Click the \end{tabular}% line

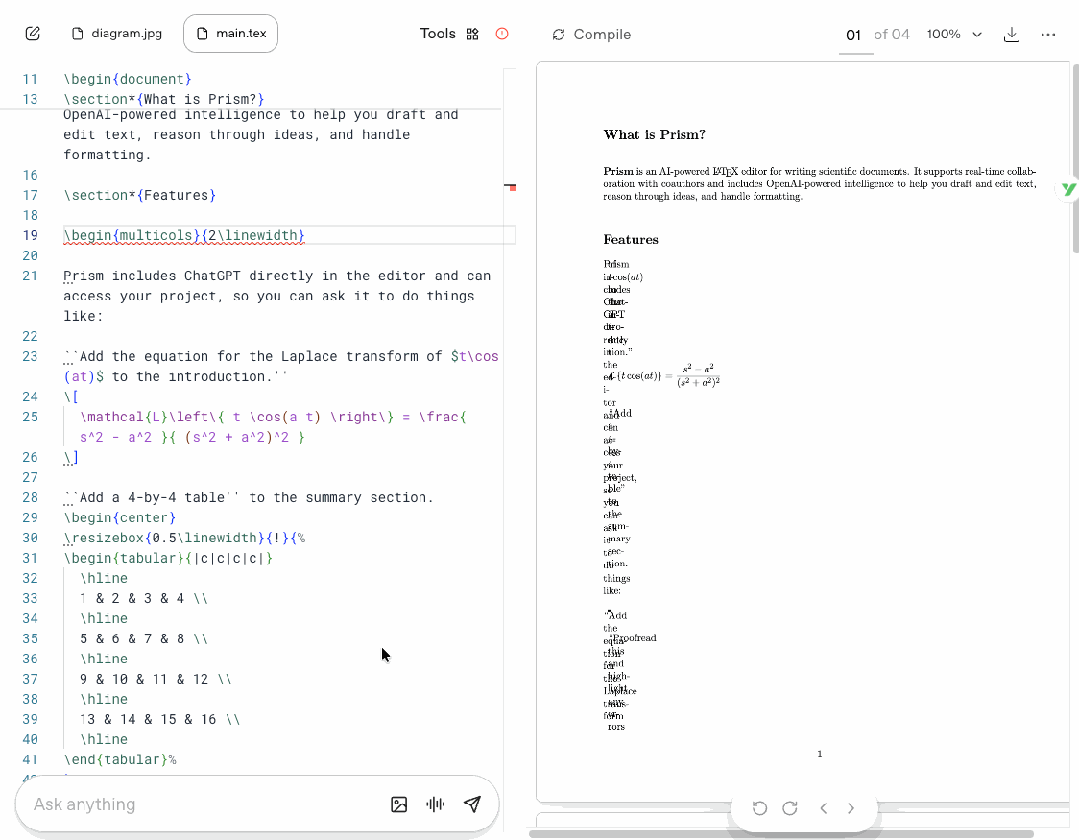pyautogui.click(x=120, y=760)
